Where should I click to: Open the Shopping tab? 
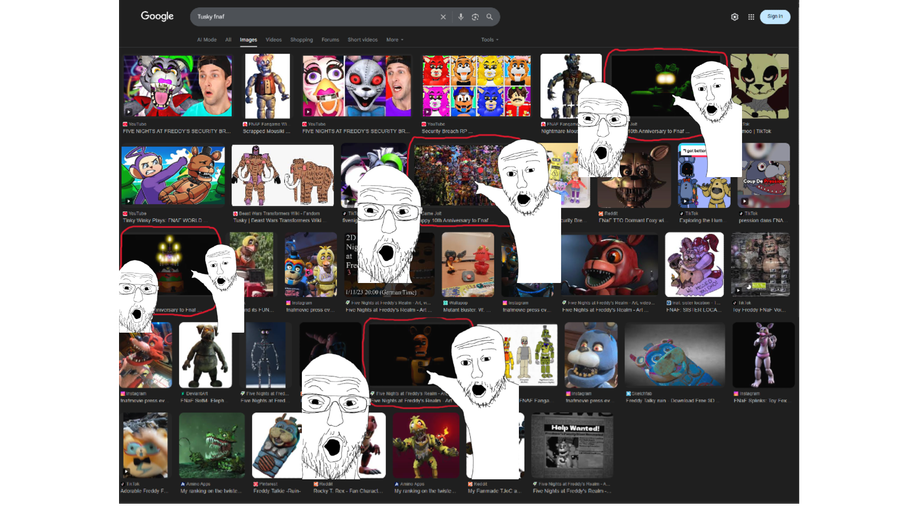tap(301, 40)
